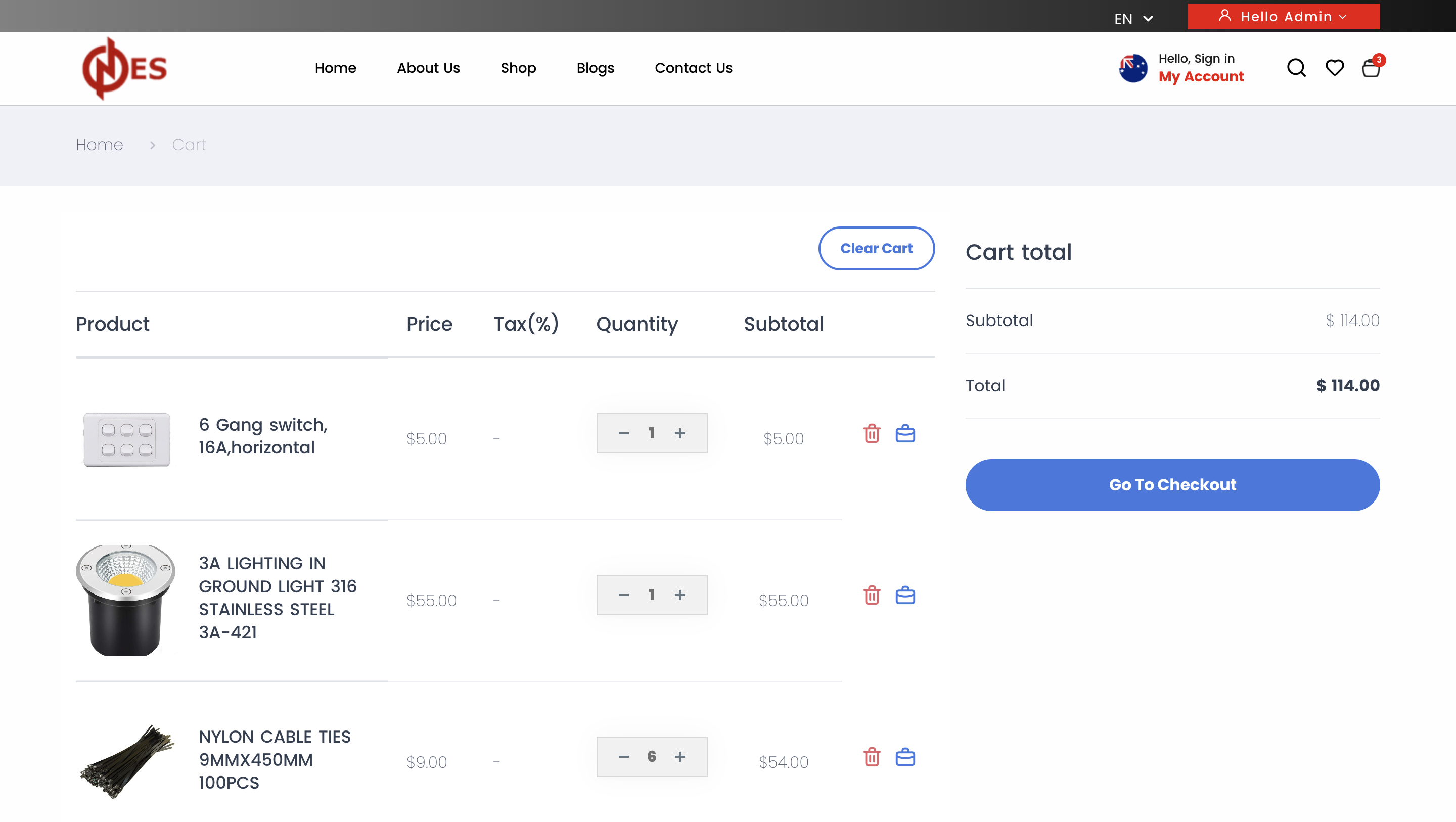Delete the Nylon Cable Ties item
The height and width of the screenshot is (822, 1456).
(x=872, y=757)
